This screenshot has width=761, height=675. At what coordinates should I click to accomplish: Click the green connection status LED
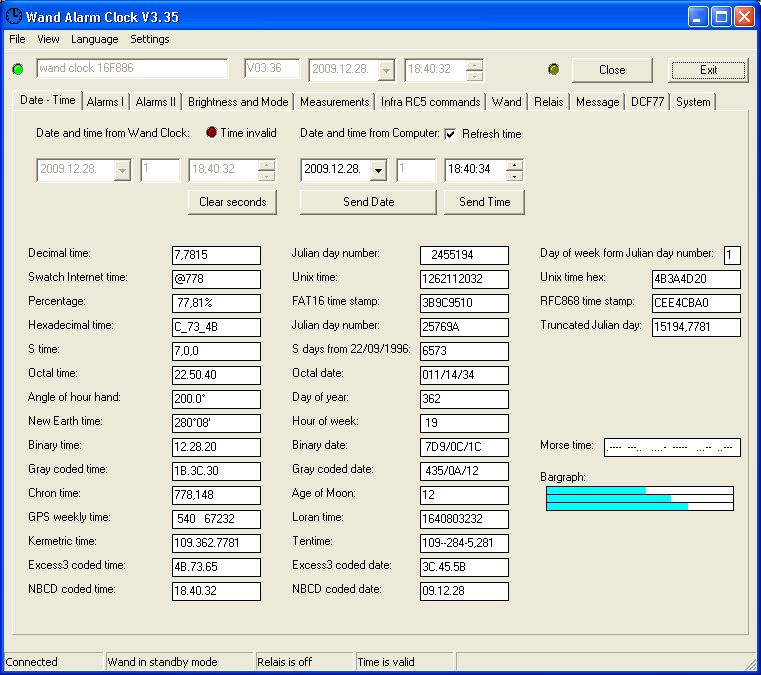18,69
